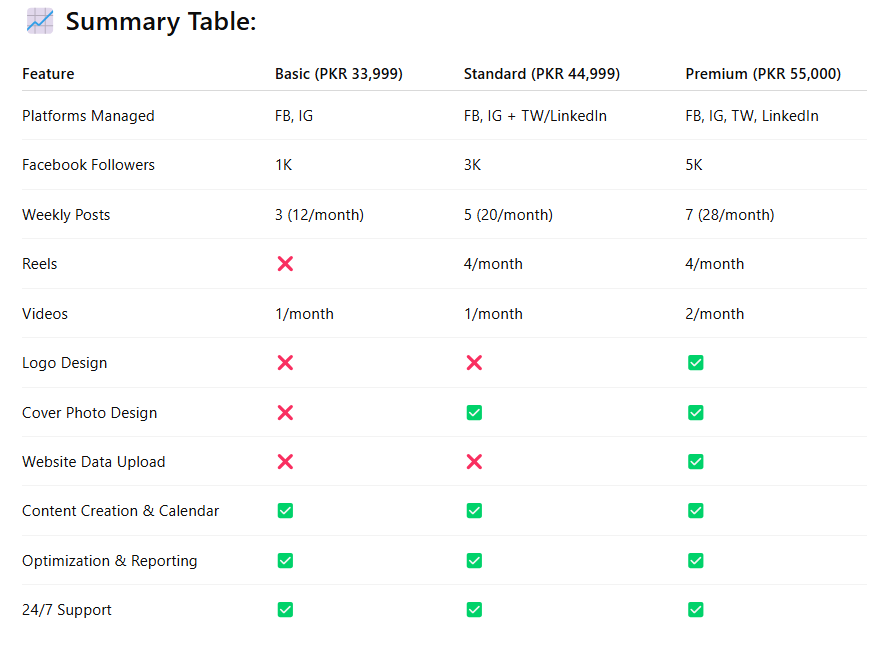
Task: Click the green check for Premium Website Data Upload
Action: [696, 461]
